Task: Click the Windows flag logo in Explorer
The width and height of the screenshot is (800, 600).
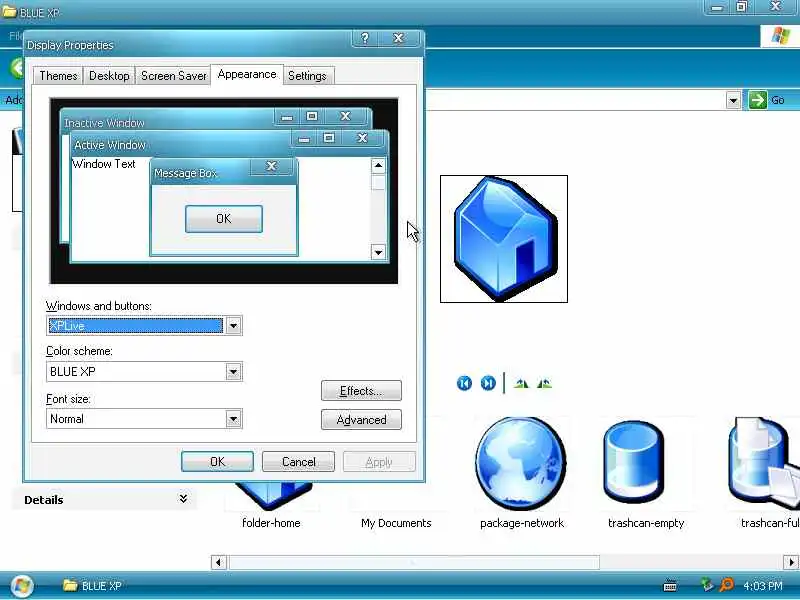Action: pyautogui.click(x=780, y=36)
